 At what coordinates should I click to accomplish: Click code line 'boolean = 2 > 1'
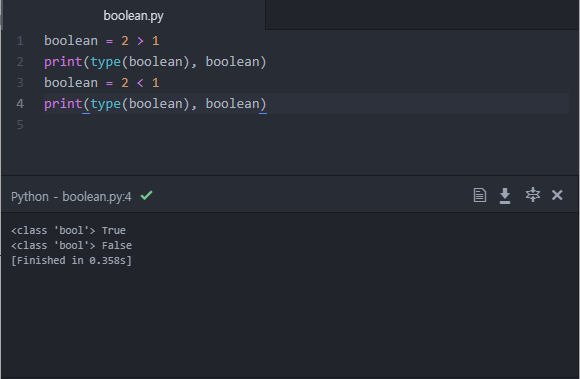point(102,41)
